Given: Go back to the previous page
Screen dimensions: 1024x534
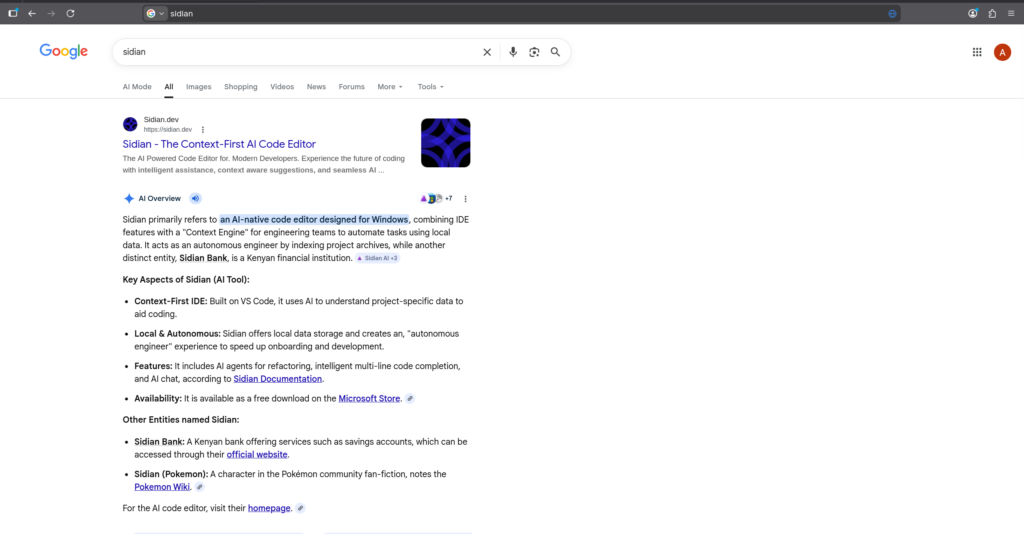Looking at the screenshot, I should point(32,13).
